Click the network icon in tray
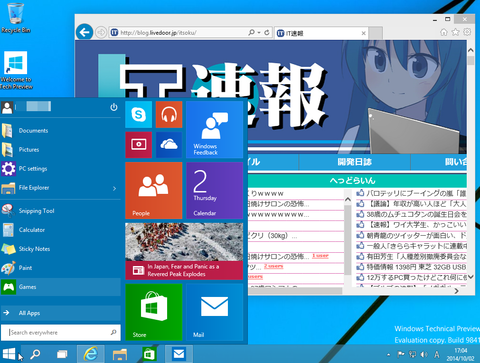 pos(413,354)
